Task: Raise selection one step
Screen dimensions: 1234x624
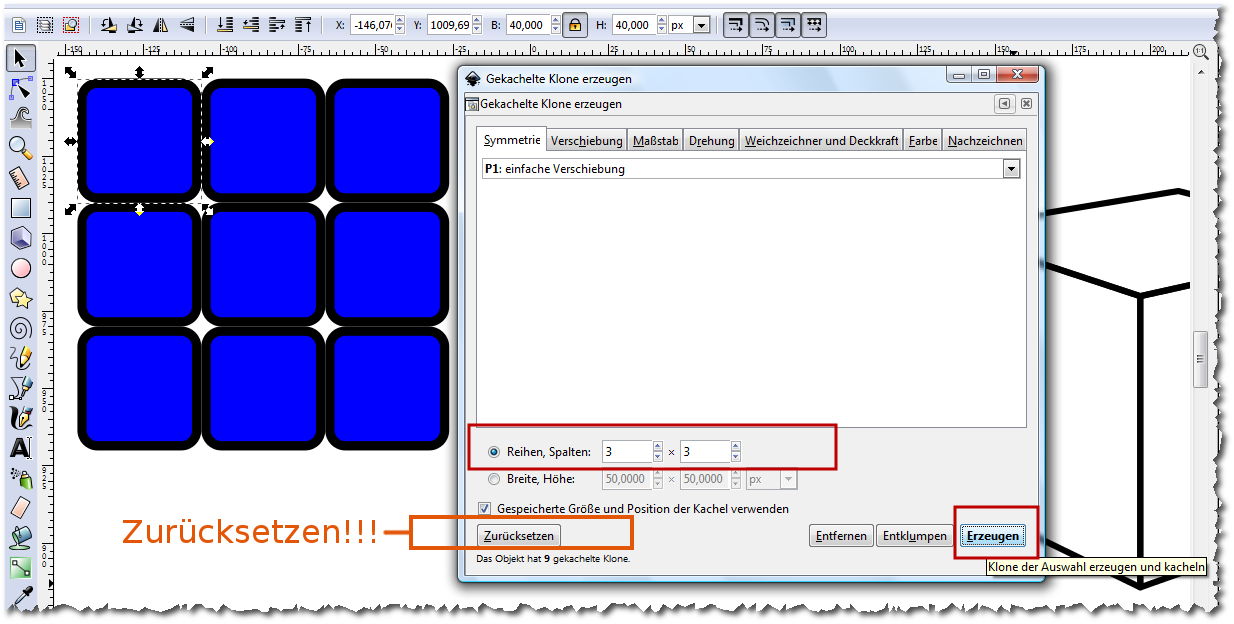Action: pos(277,24)
